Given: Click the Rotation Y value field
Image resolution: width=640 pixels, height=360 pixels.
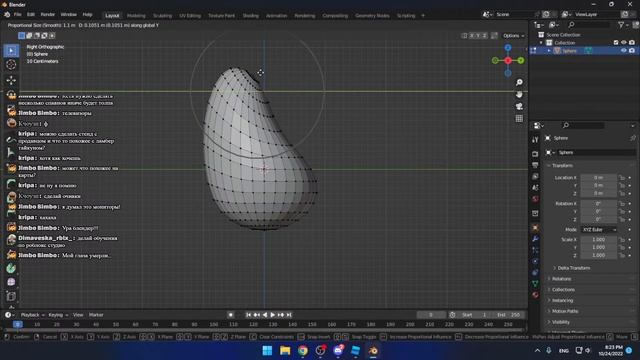Looking at the screenshot, I should (x=599, y=211).
